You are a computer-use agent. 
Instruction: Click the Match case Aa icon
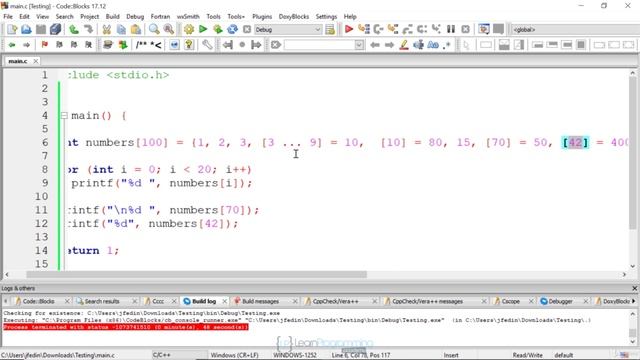tap(433, 45)
